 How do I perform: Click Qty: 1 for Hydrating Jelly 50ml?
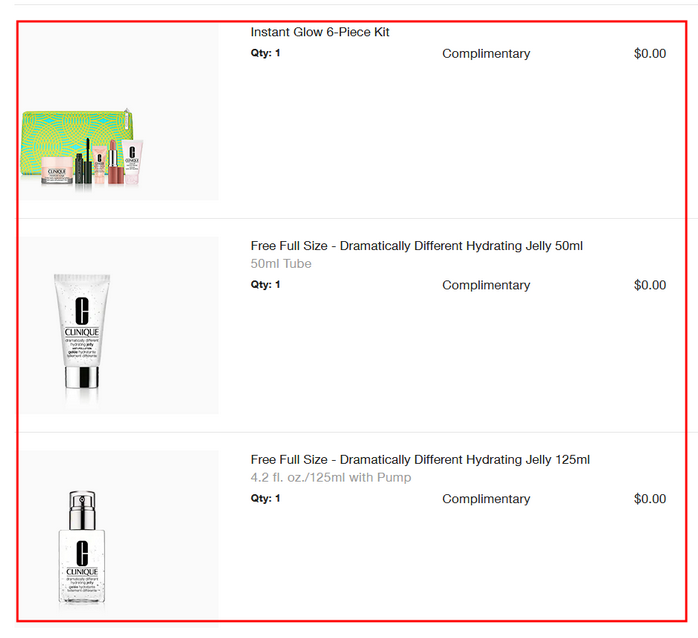tap(265, 284)
